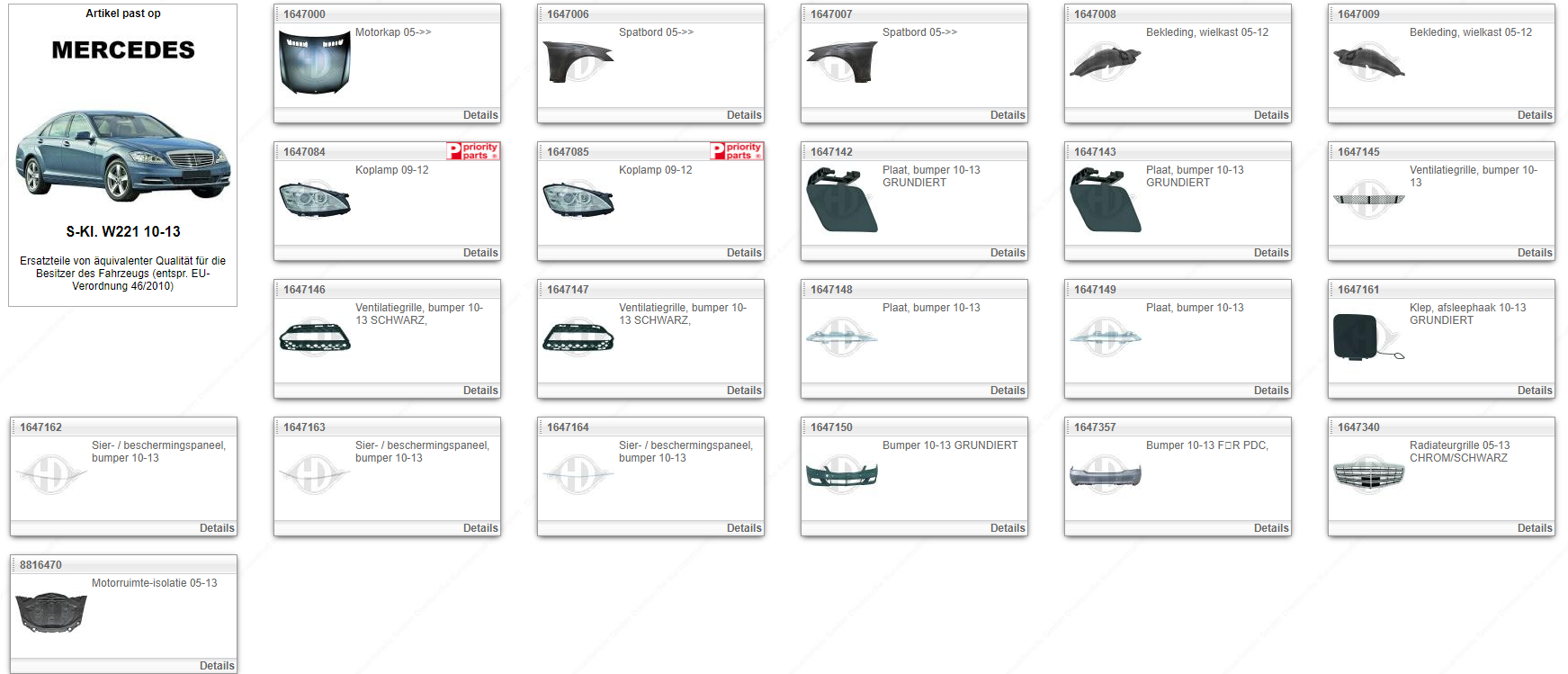Image resolution: width=1568 pixels, height=674 pixels.
Task: Select the part number 1647000 header
Action: (x=304, y=14)
